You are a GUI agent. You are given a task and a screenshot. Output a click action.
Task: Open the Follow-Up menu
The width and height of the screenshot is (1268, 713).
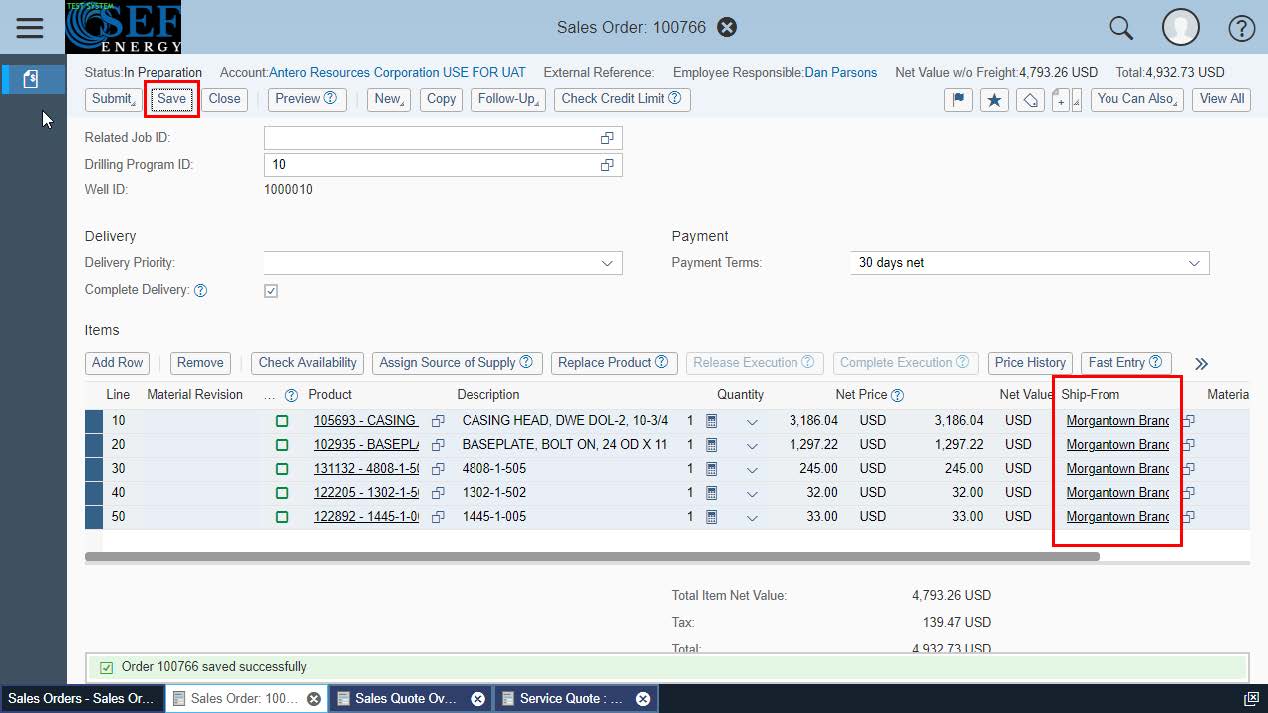[508, 99]
